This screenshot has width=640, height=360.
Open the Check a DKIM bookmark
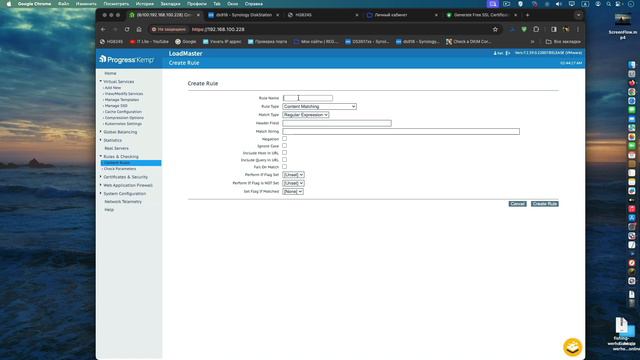pyautogui.click(x=469, y=42)
